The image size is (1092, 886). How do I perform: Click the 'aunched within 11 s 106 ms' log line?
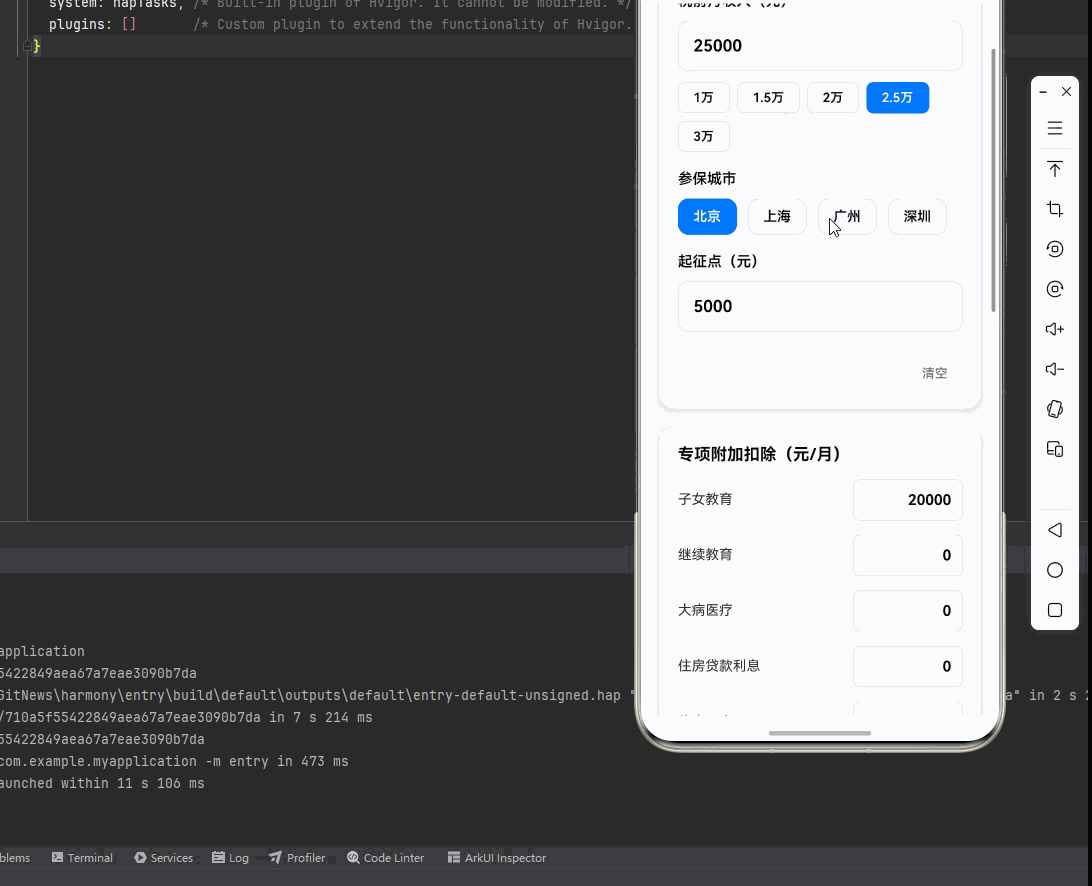click(x=102, y=783)
